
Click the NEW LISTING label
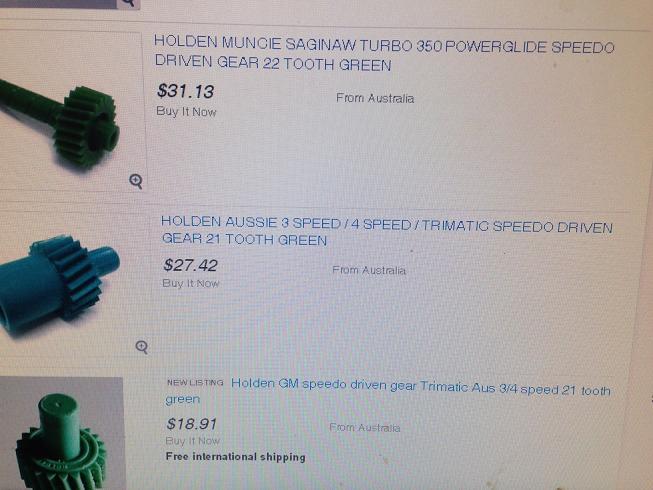point(195,382)
